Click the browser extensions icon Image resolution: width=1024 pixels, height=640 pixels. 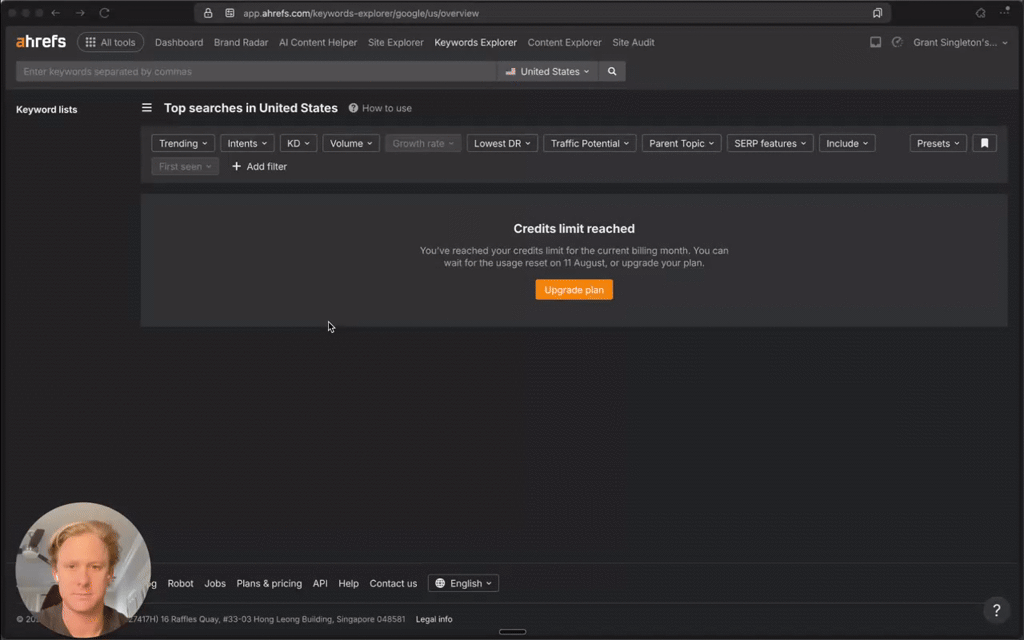pyautogui.click(x=980, y=13)
